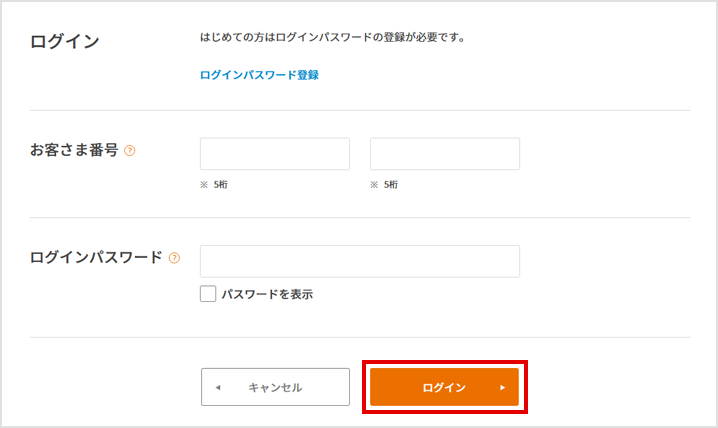The height and width of the screenshot is (428, 718).
Task: Click the right arrow on orange ログイン button
Action: click(x=502, y=387)
